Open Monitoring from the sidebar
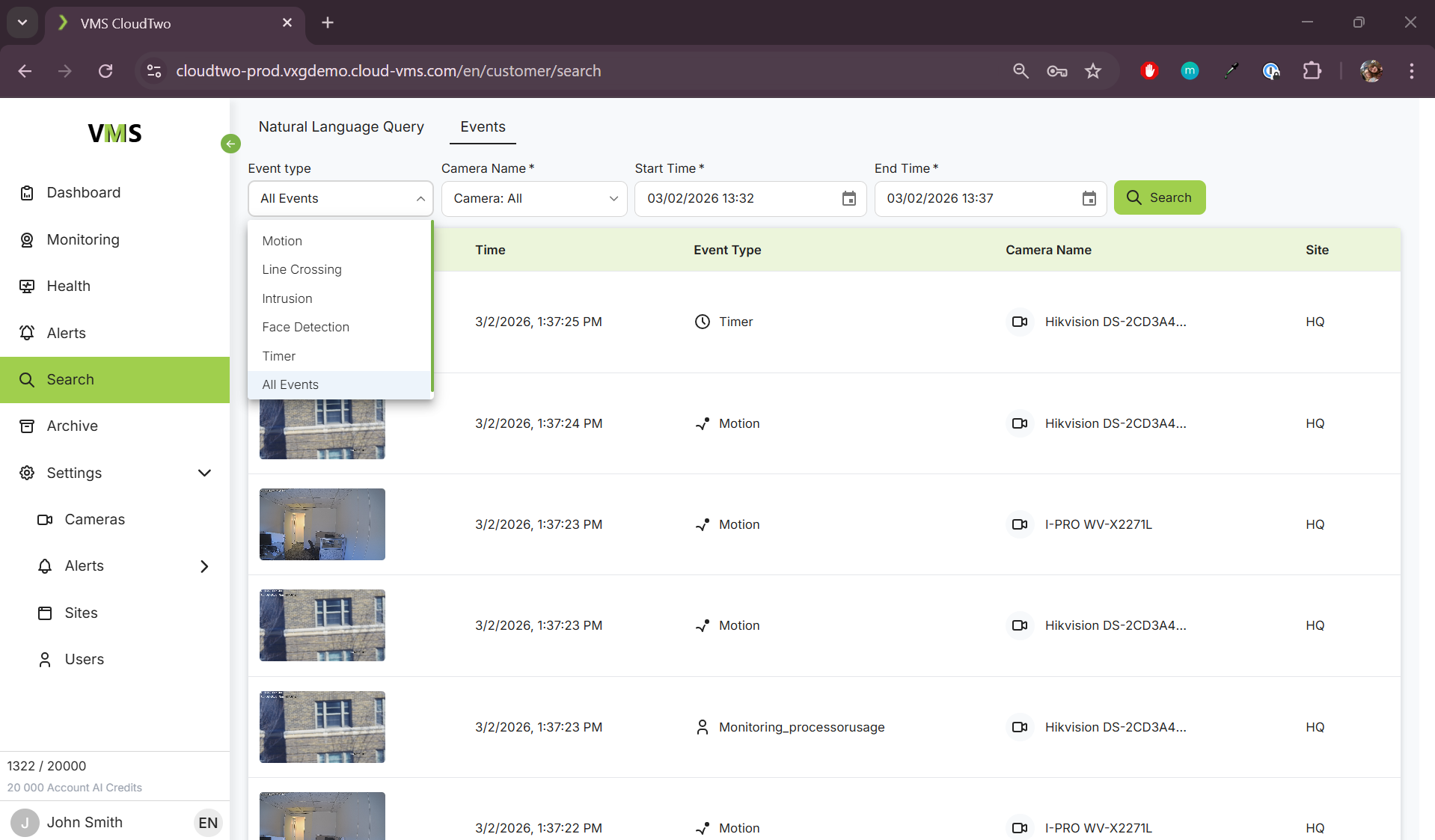Viewport: 1435px width, 840px height. pos(82,239)
